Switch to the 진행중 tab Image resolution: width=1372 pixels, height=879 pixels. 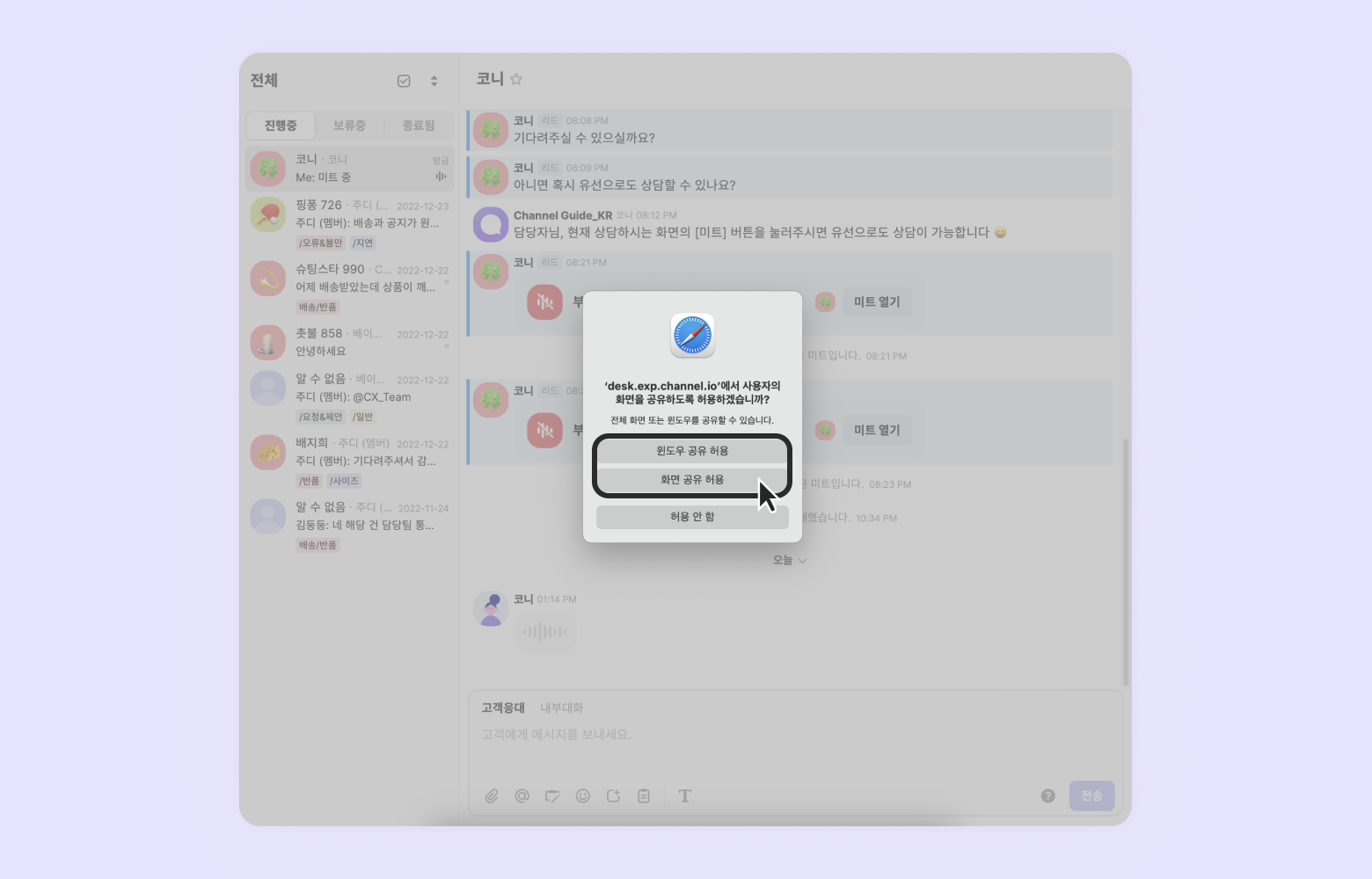(281, 126)
